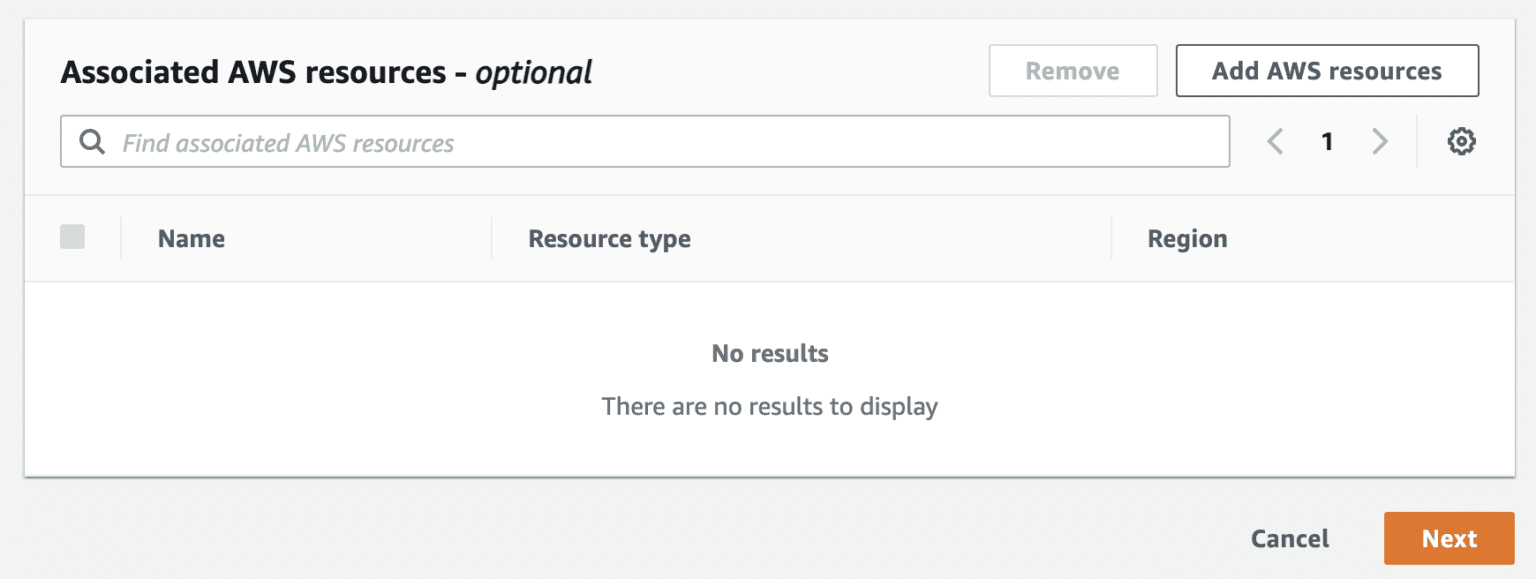Open the Add AWS resources dialog
Viewport: 1536px width, 579px height.
pos(1327,70)
